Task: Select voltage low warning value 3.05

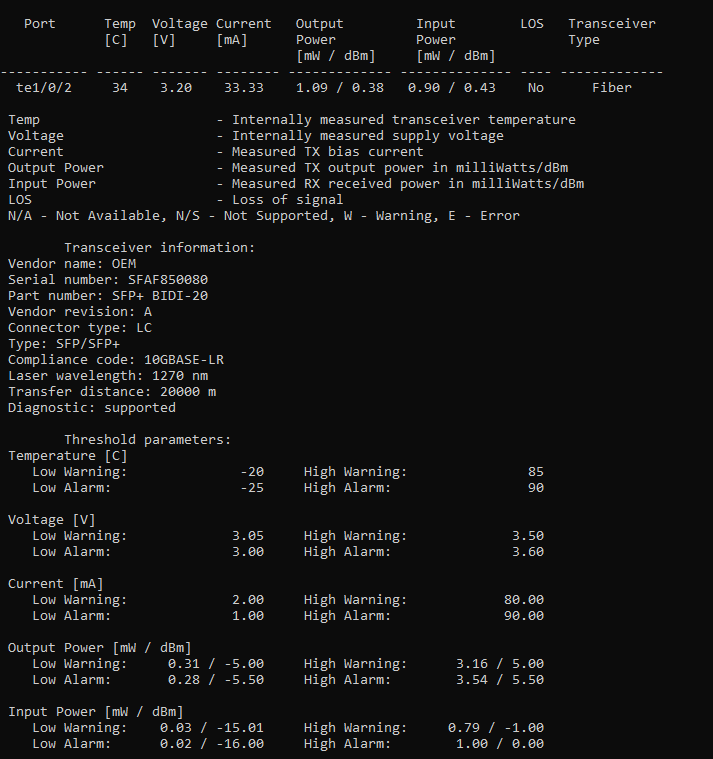Action: [248, 535]
